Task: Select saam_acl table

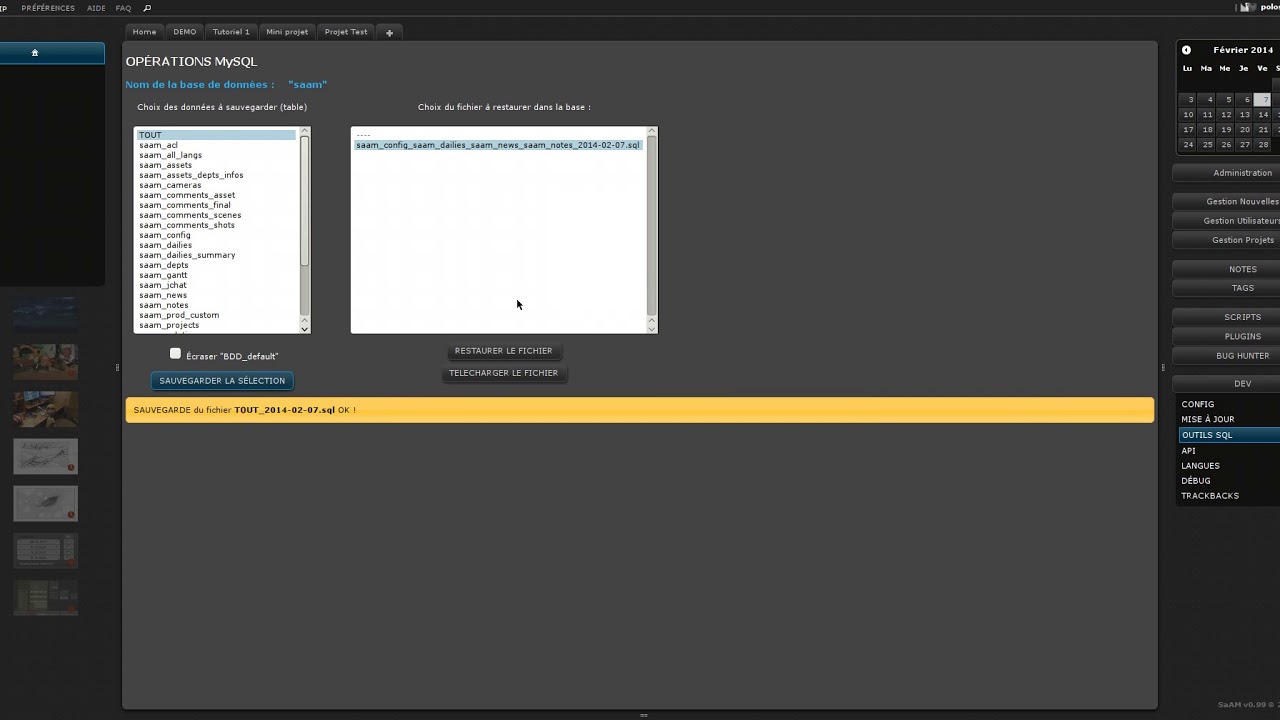Action: pyautogui.click(x=217, y=145)
